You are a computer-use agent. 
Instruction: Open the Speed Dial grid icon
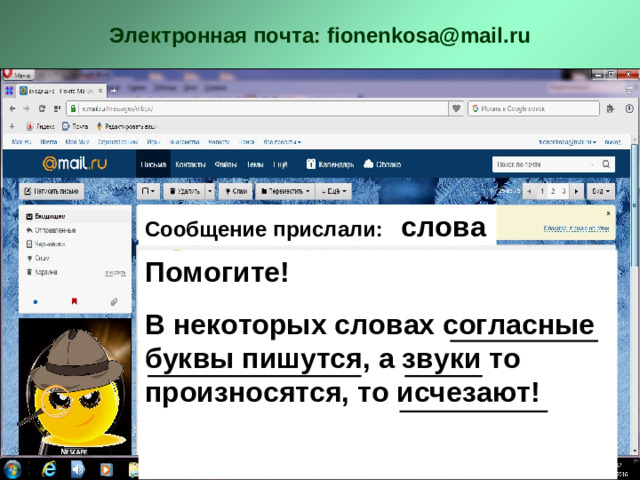click(9, 91)
